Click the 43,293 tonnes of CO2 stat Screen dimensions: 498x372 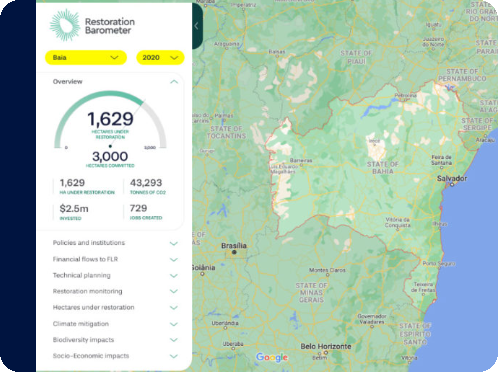click(x=148, y=186)
